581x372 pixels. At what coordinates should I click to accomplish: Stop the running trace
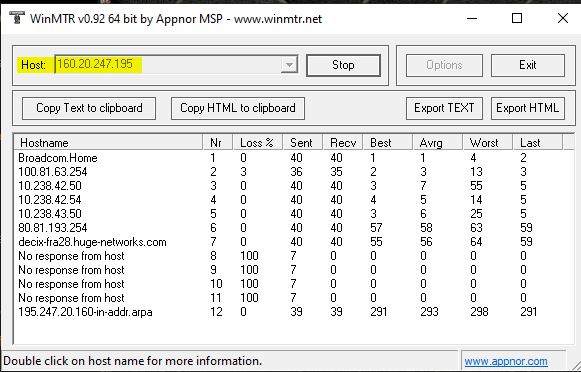[343, 65]
